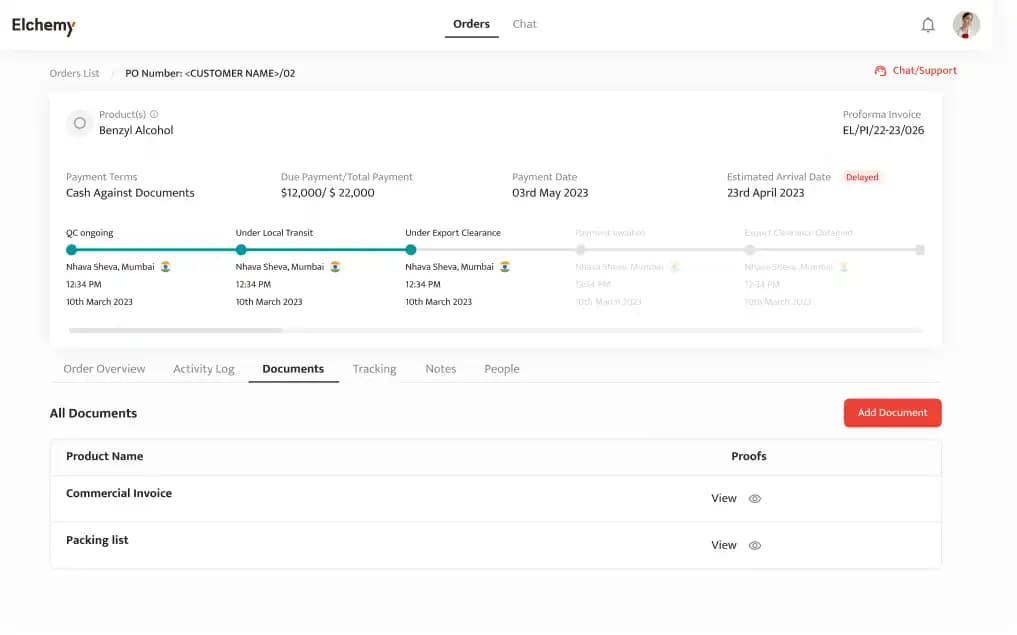Click the info icon next to Product(s)
This screenshot has width=1017, height=635.
154,114
